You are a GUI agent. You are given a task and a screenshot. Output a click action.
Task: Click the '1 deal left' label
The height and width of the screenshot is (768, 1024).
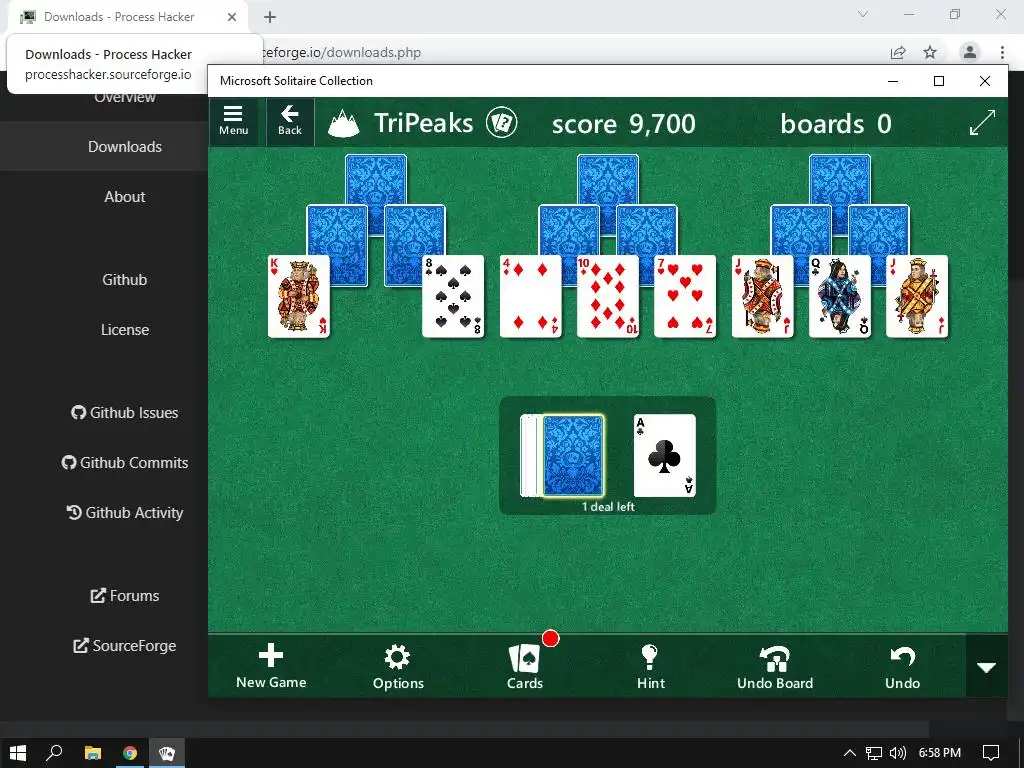tap(608, 507)
